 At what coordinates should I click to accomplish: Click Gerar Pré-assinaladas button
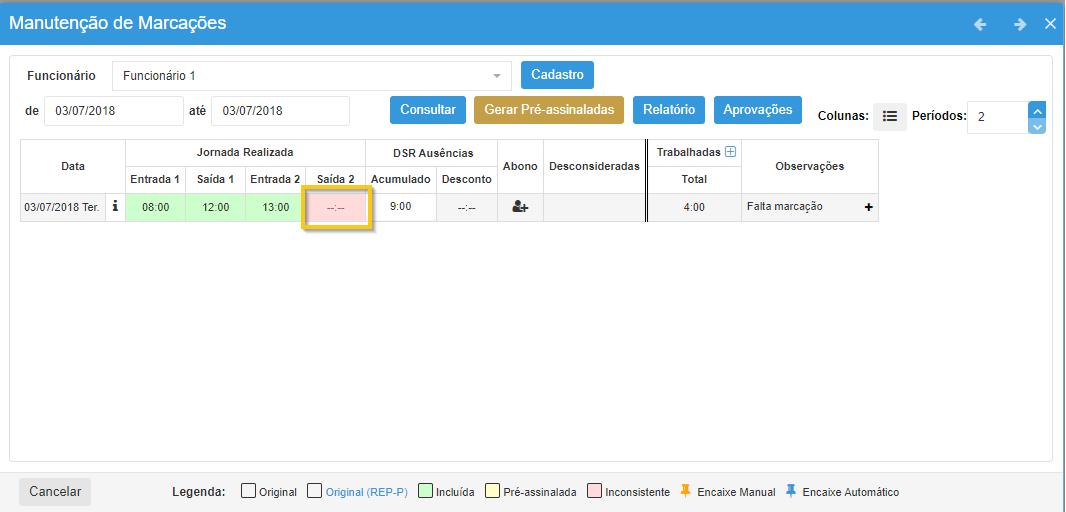(548, 110)
